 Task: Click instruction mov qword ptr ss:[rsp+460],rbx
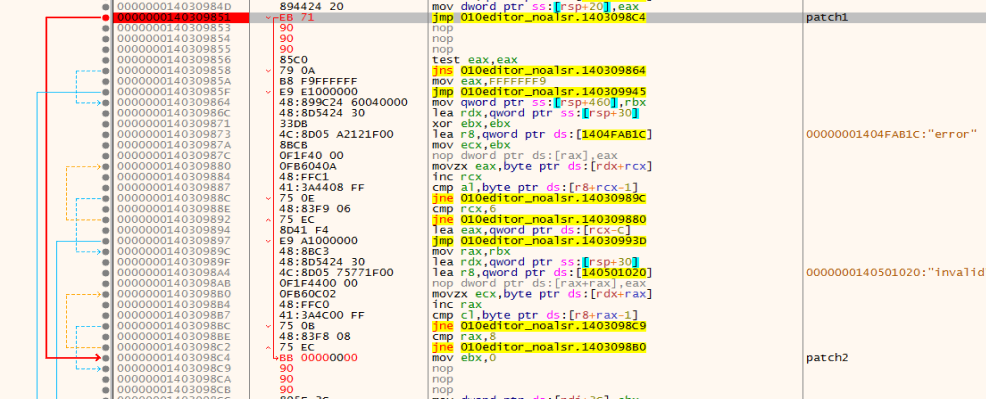pyautogui.click(x=539, y=102)
